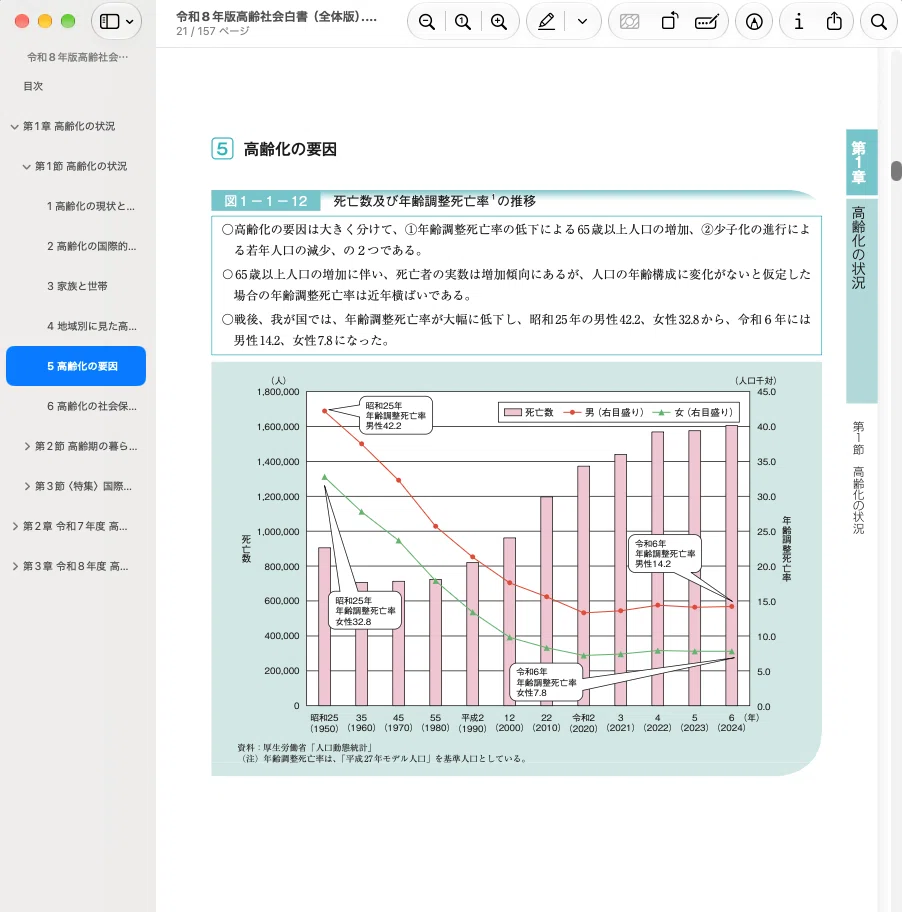902x912 pixels.
Task: Go to 6 高齢化の社会保… entry
Action: [x=92, y=407]
